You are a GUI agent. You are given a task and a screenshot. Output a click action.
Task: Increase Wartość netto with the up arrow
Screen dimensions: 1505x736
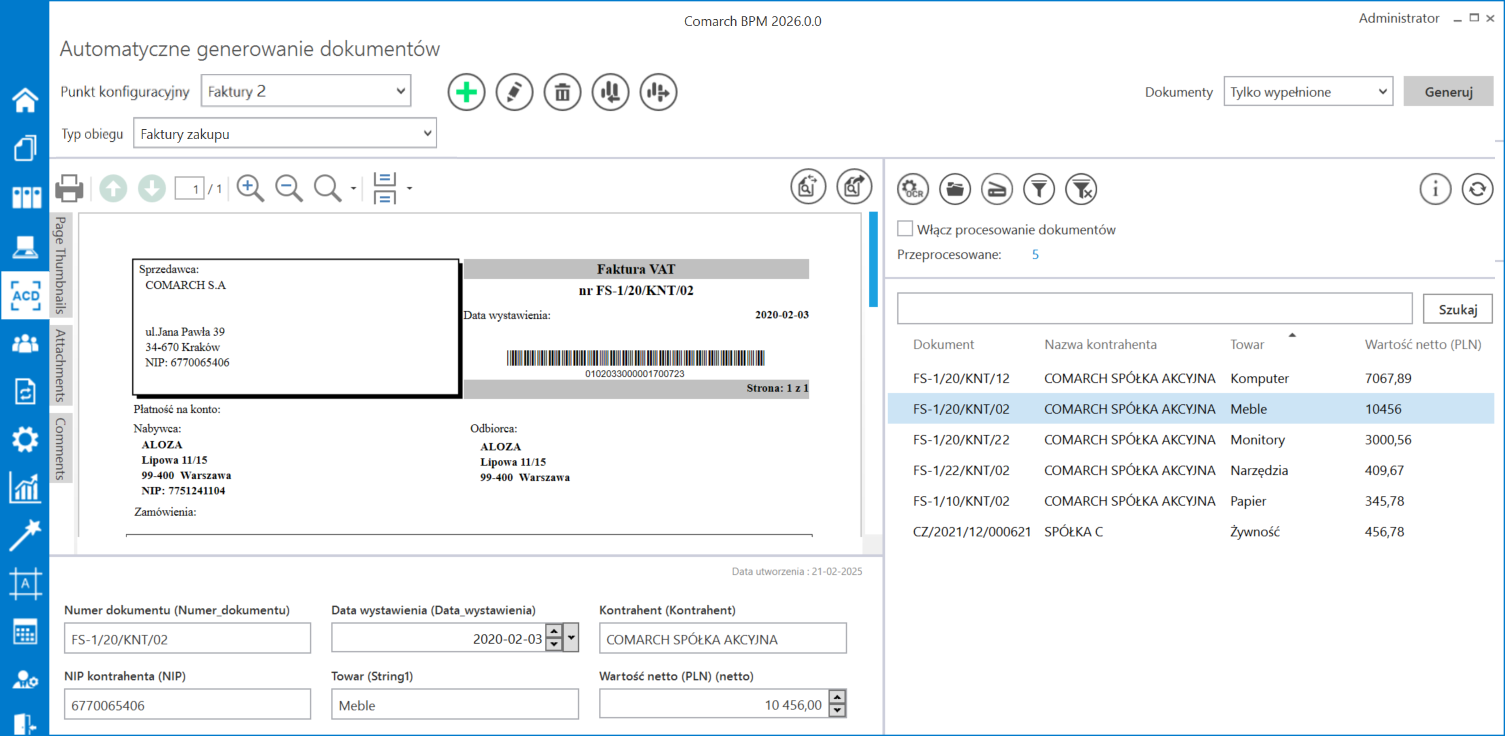point(838,697)
